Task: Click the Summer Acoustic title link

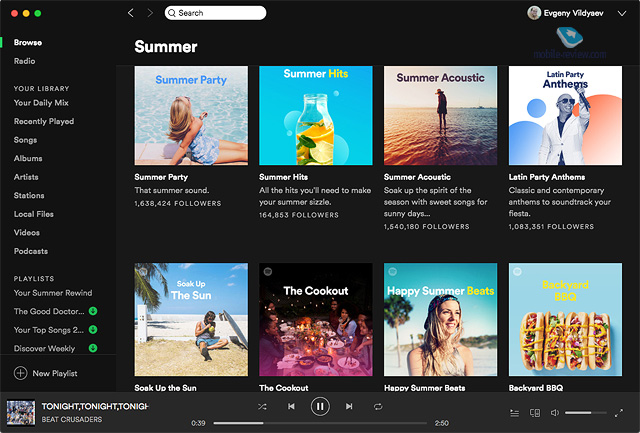Action: tap(417, 177)
